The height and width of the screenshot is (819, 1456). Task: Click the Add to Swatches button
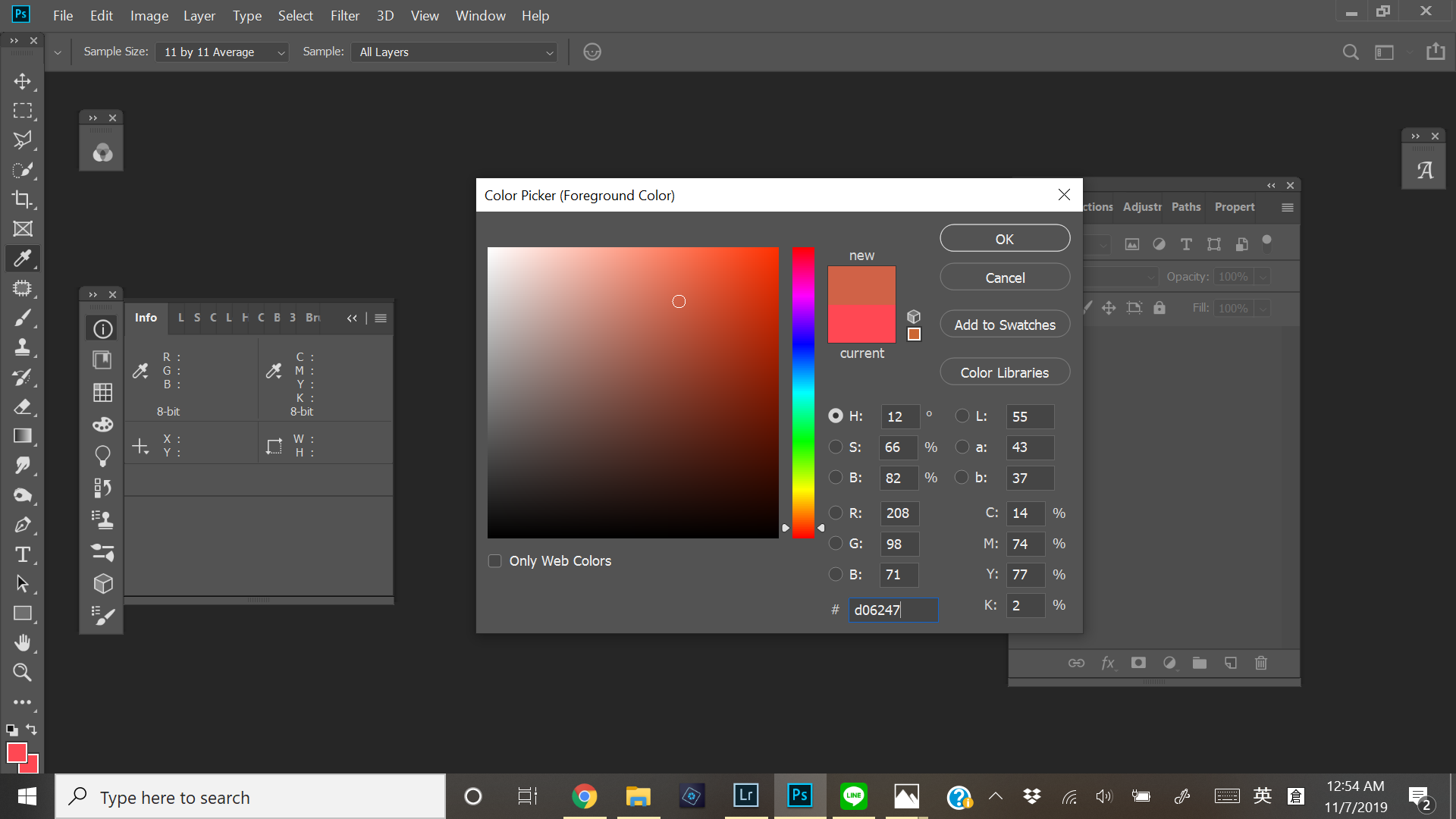(1004, 324)
